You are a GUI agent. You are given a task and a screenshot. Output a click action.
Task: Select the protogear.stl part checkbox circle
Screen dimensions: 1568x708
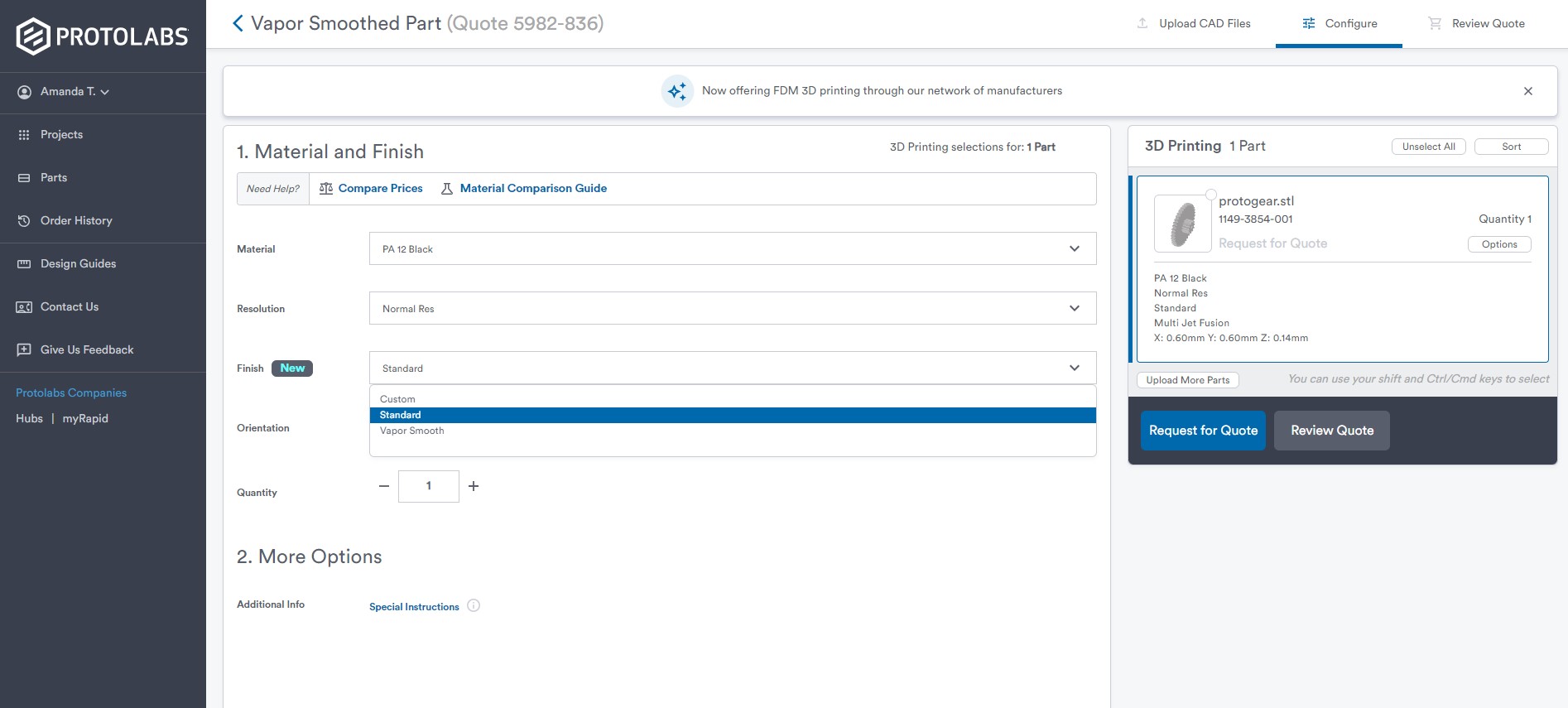click(1210, 195)
